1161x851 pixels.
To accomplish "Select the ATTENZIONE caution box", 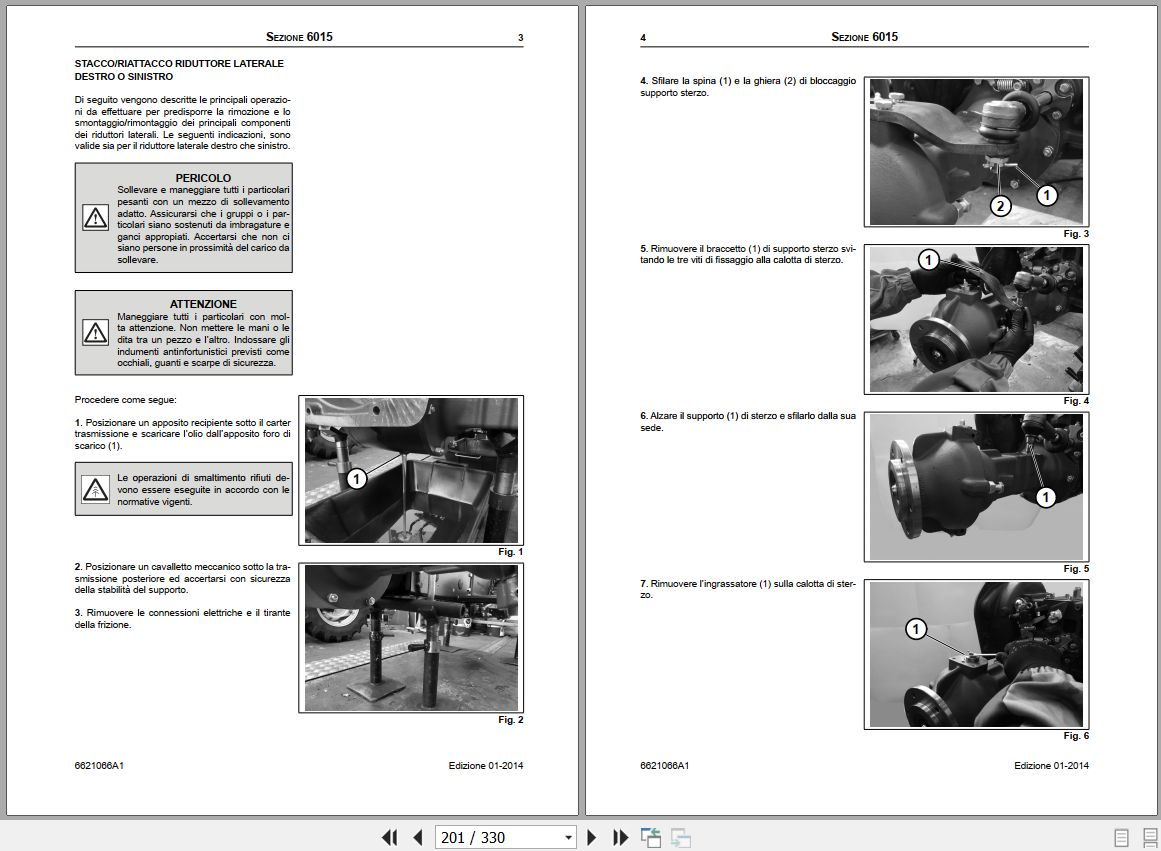I will (x=183, y=332).
